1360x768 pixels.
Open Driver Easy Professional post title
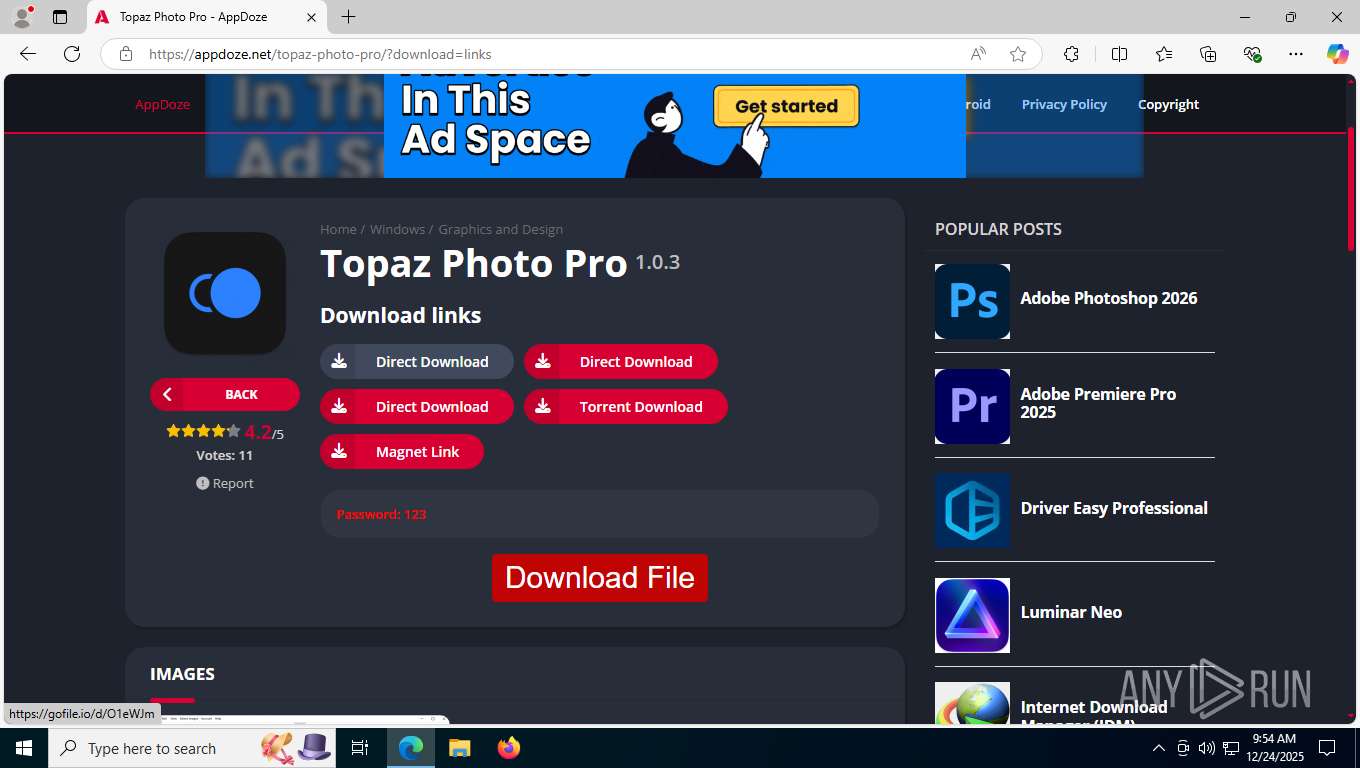[1114, 508]
